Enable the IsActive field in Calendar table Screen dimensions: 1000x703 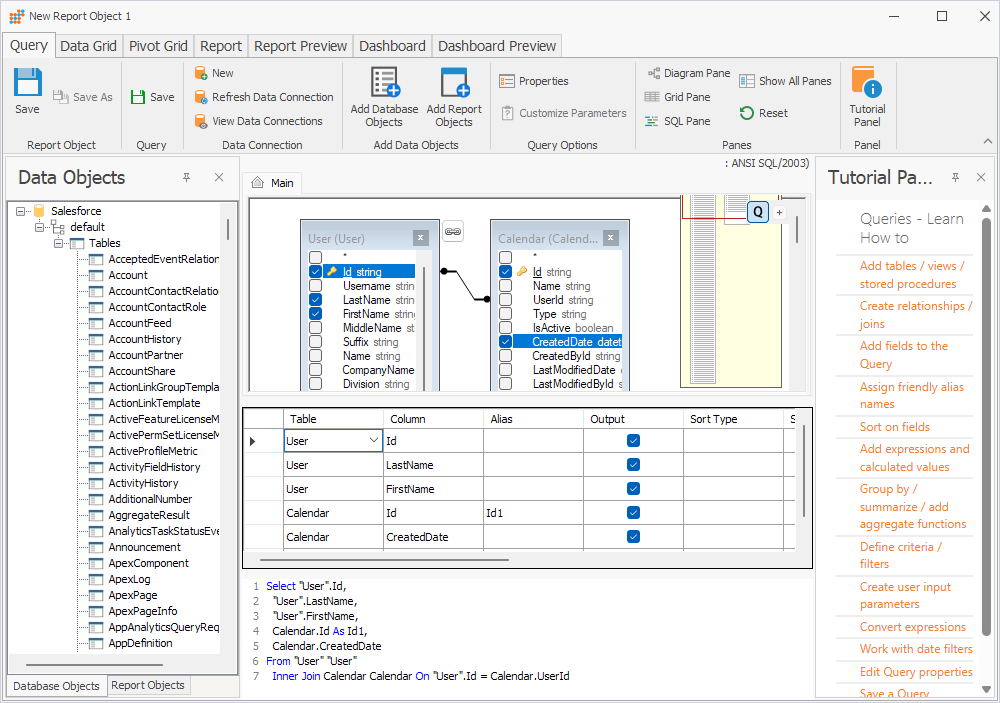(x=505, y=327)
